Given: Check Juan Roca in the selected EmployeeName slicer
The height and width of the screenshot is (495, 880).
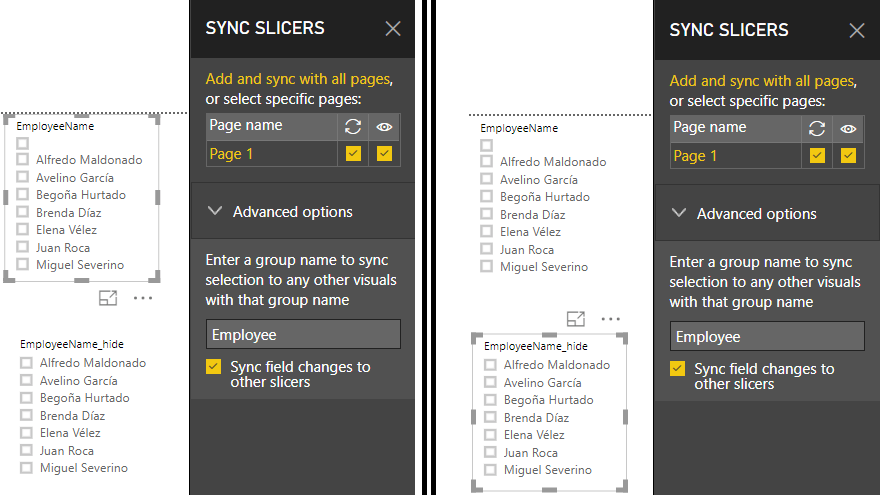Looking at the screenshot, I should click(23, 247).
